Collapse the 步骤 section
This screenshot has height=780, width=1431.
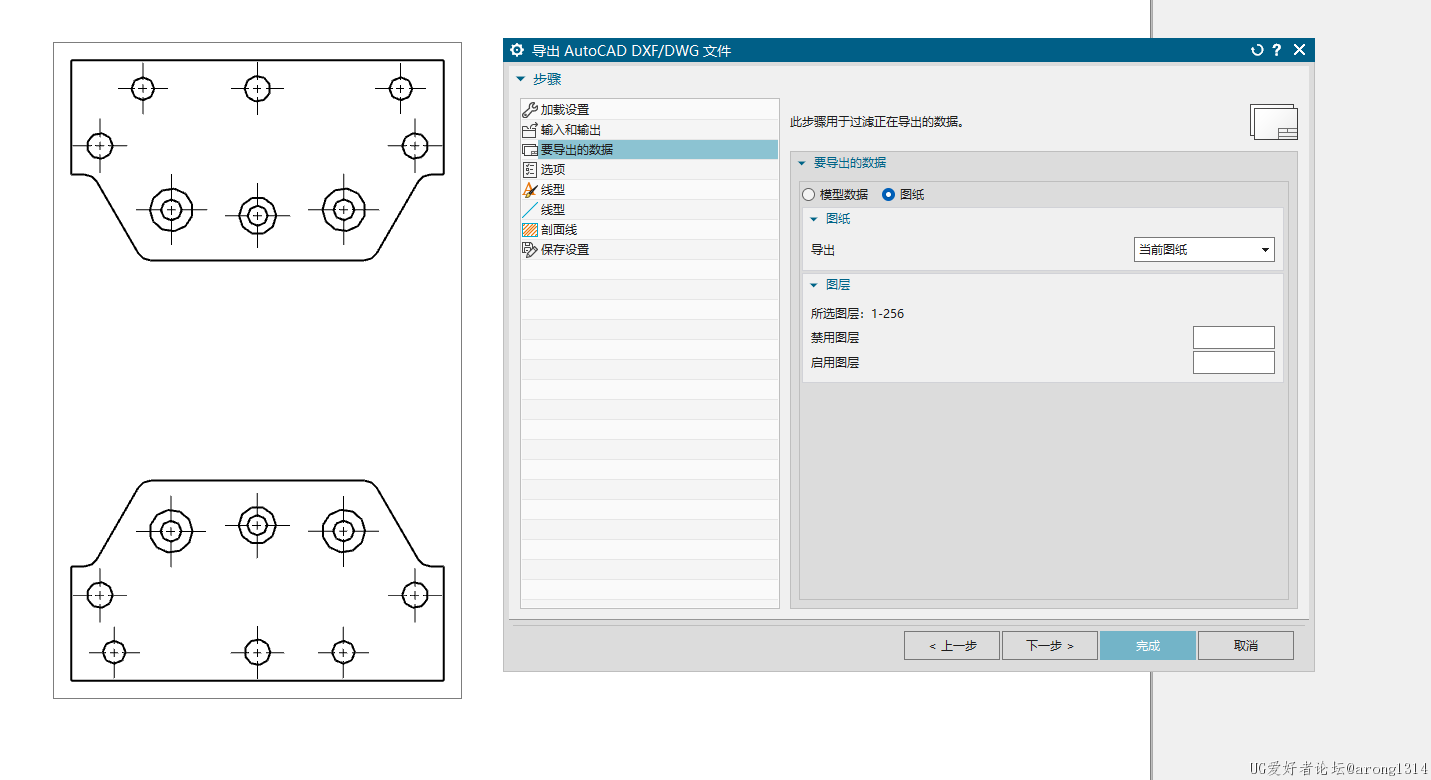click(x=520, y=79)
